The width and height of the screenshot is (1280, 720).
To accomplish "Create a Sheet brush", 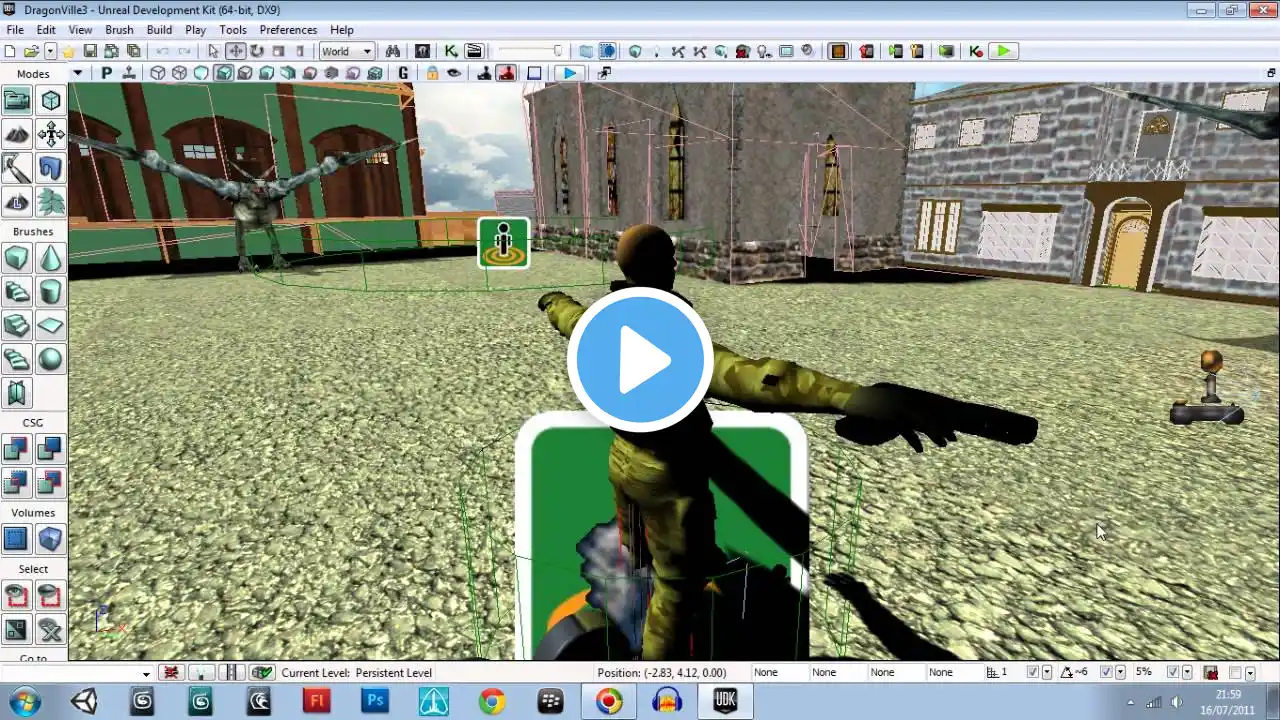I will tap(50, 325).
